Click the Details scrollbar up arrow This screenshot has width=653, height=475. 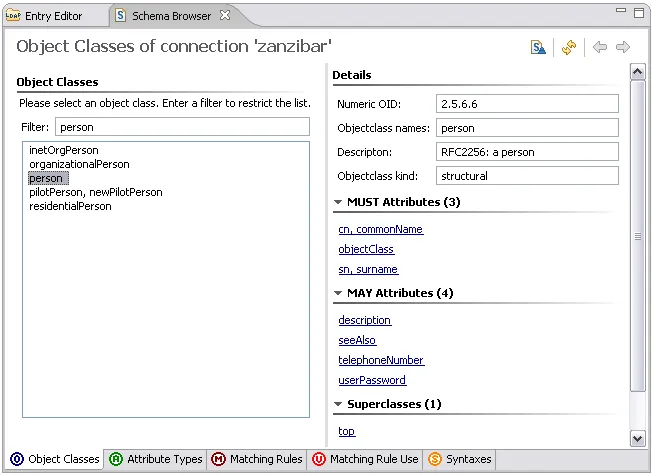point(638,72)
